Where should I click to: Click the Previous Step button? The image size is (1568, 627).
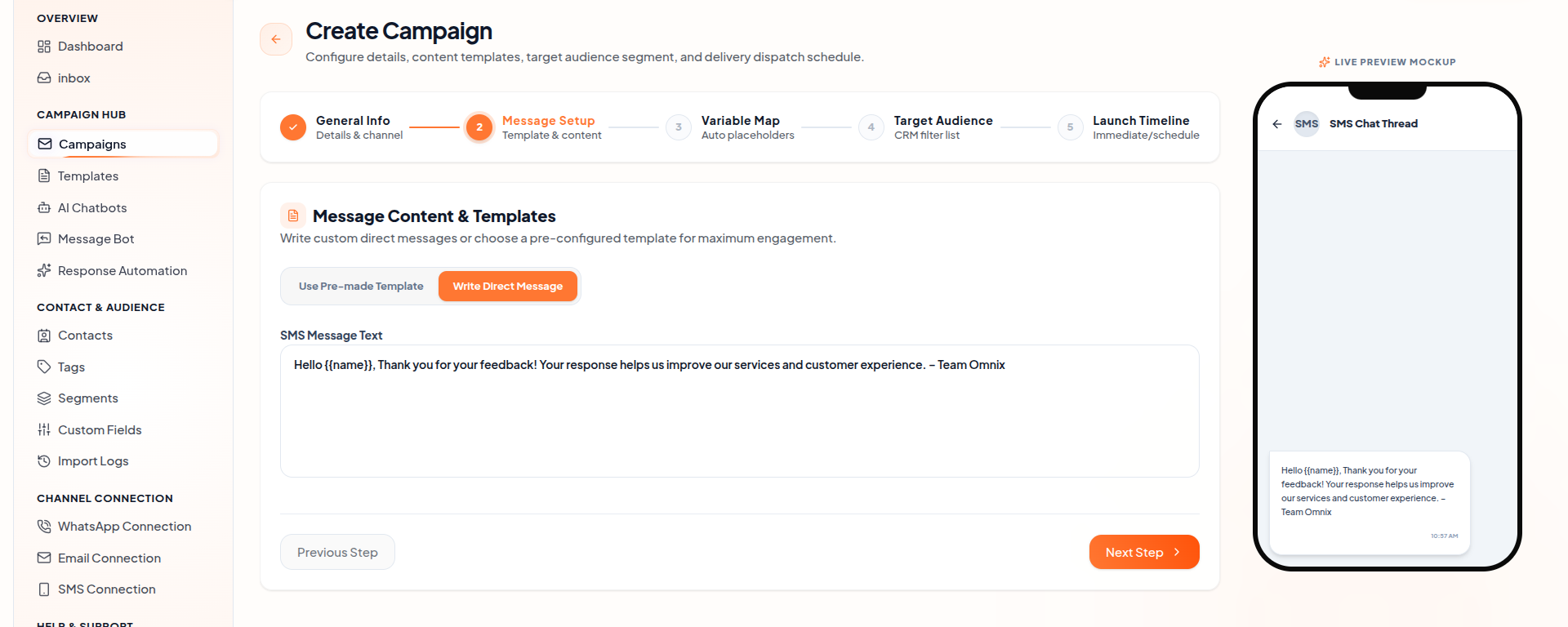point(337,553)
